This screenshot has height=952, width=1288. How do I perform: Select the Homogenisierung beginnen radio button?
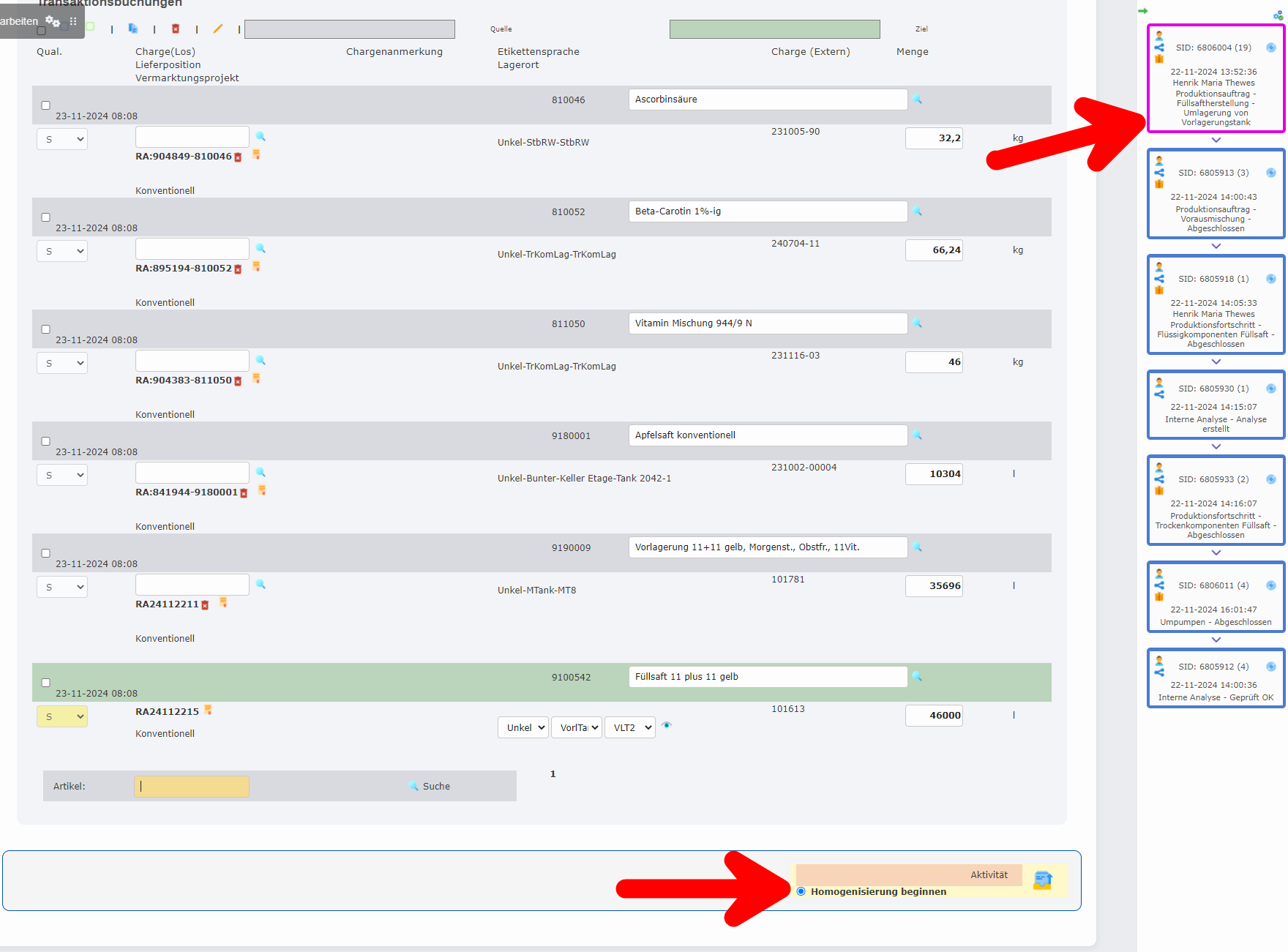pyautogui.click(x=801, y=891)
